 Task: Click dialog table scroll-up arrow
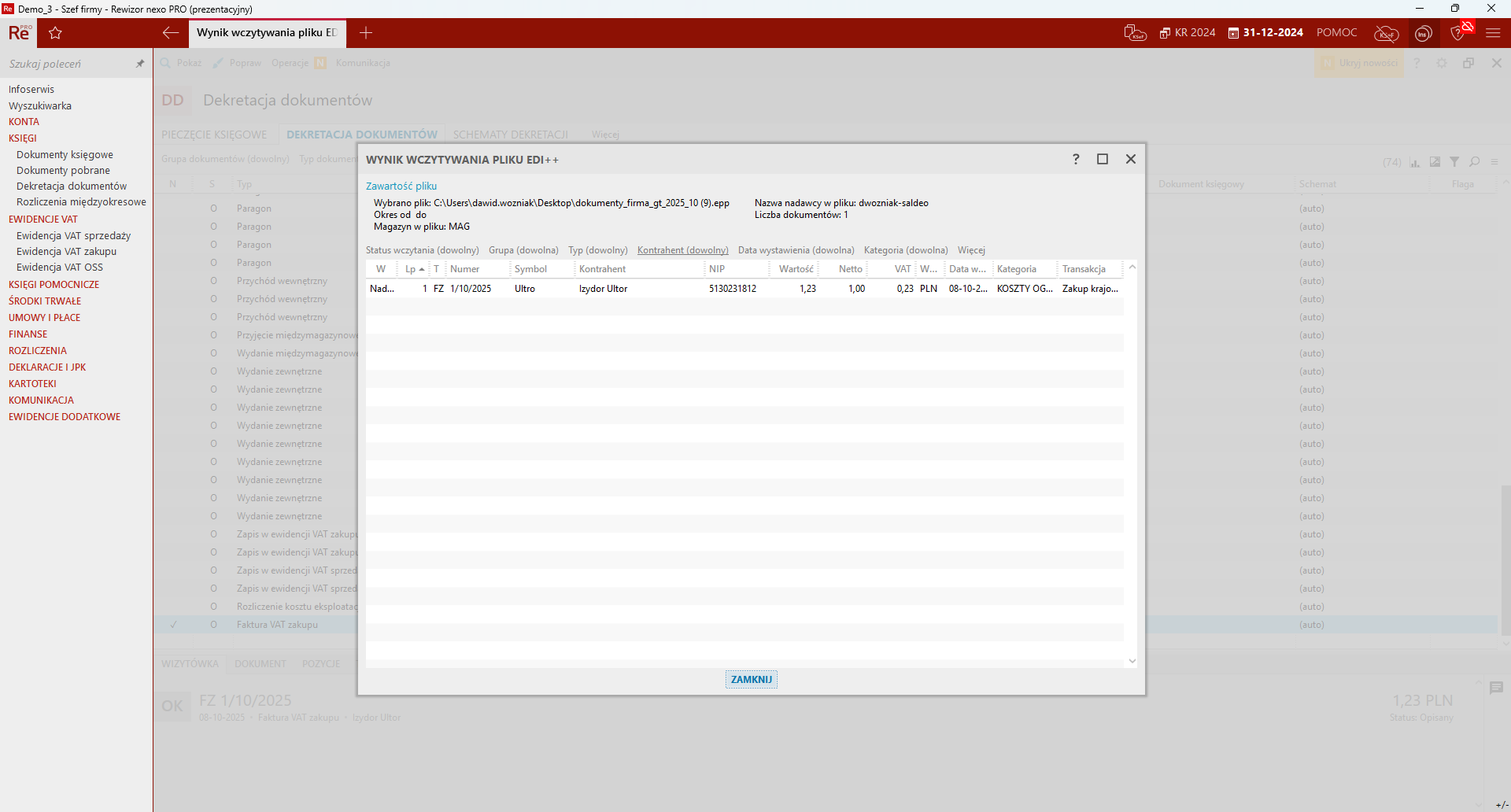(x=1132, y=268)
